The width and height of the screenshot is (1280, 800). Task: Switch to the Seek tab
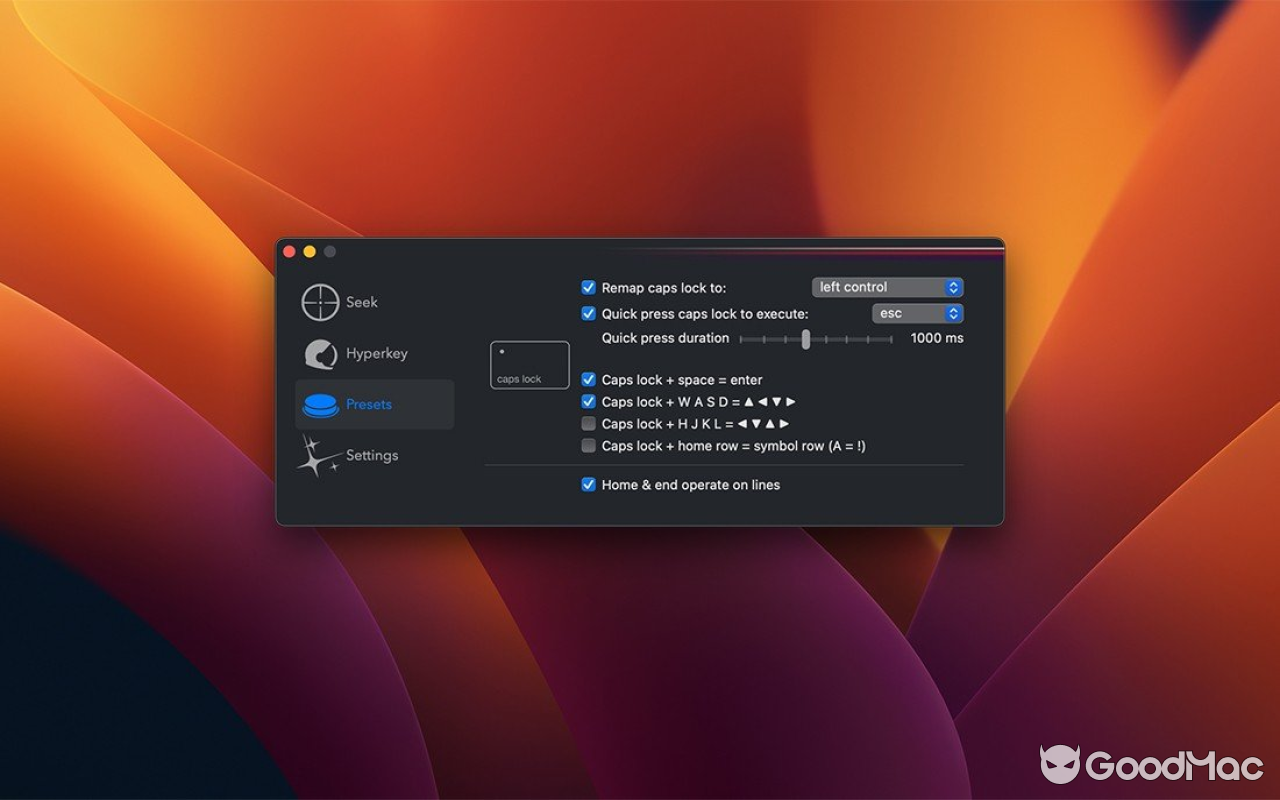coord(363,302)
